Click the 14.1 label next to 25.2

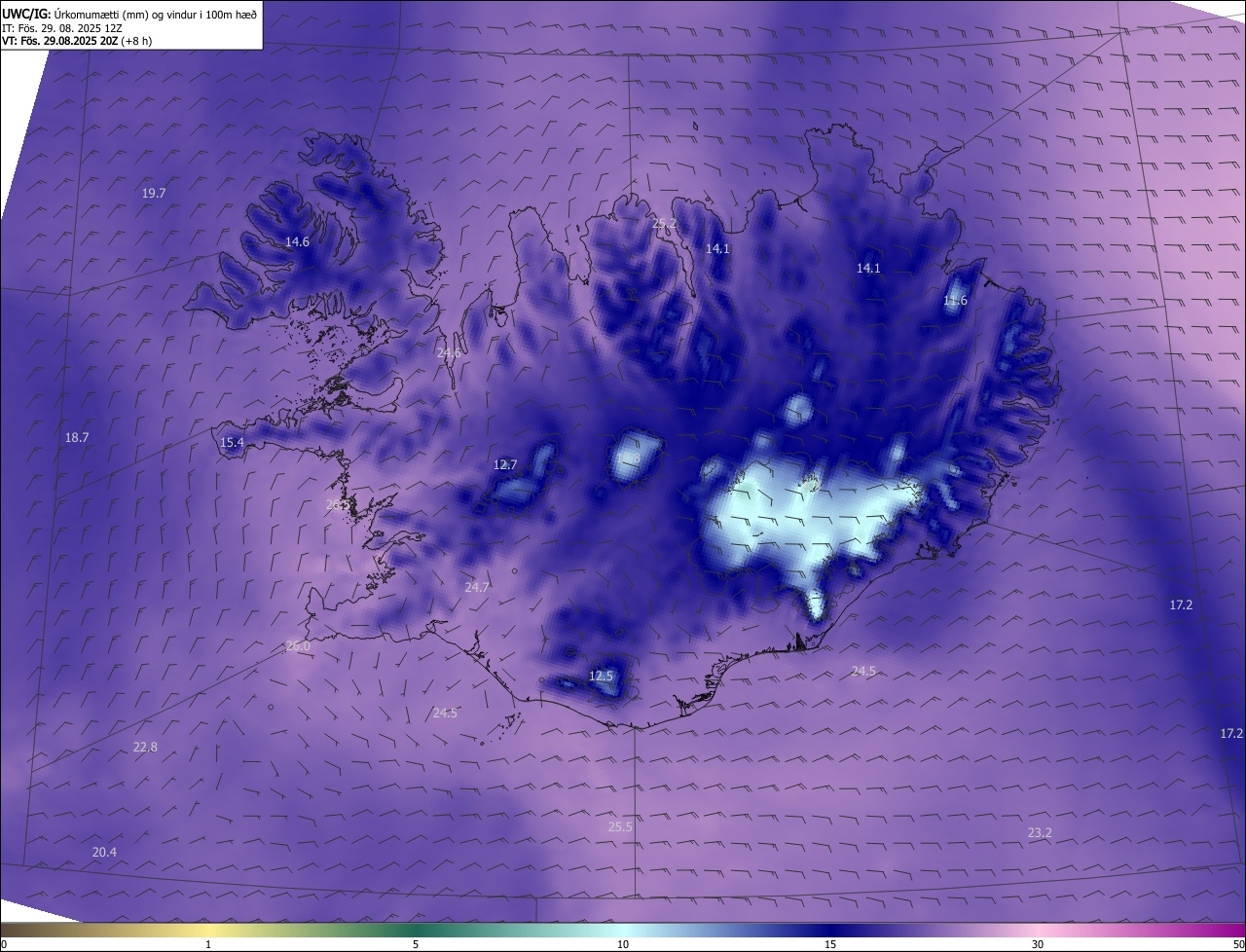click(x=717, y=249)
